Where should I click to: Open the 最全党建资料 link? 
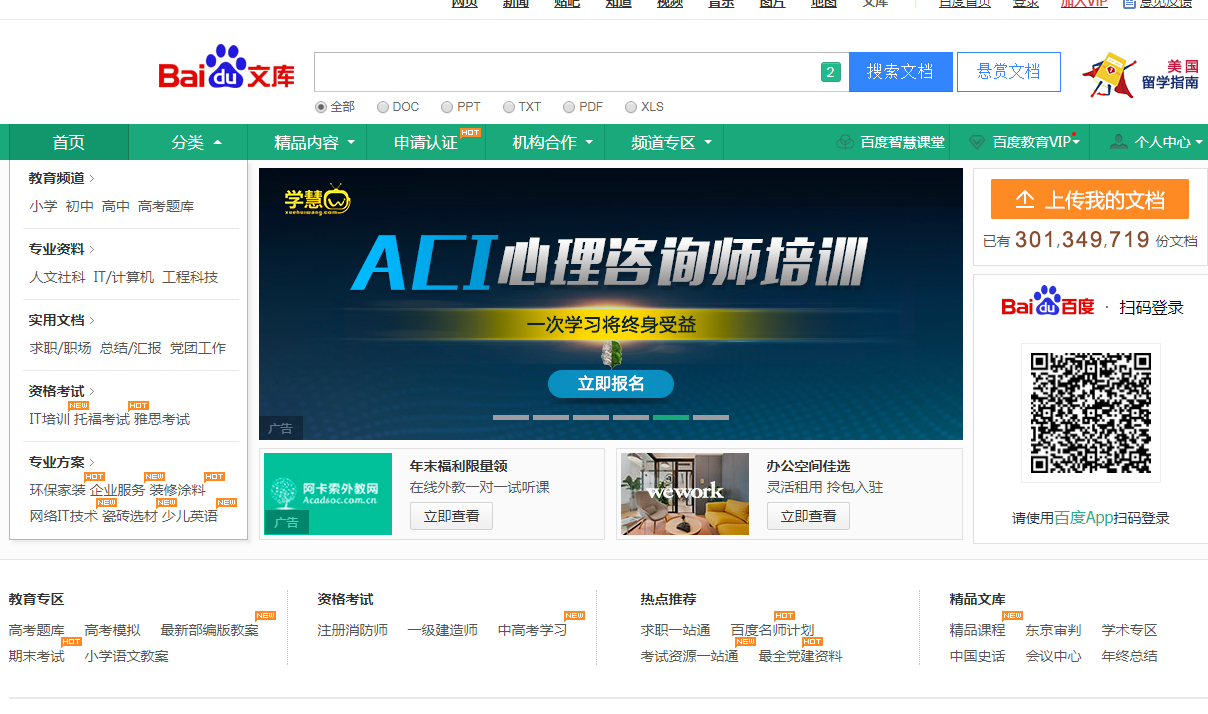click(x=801, y=656)
